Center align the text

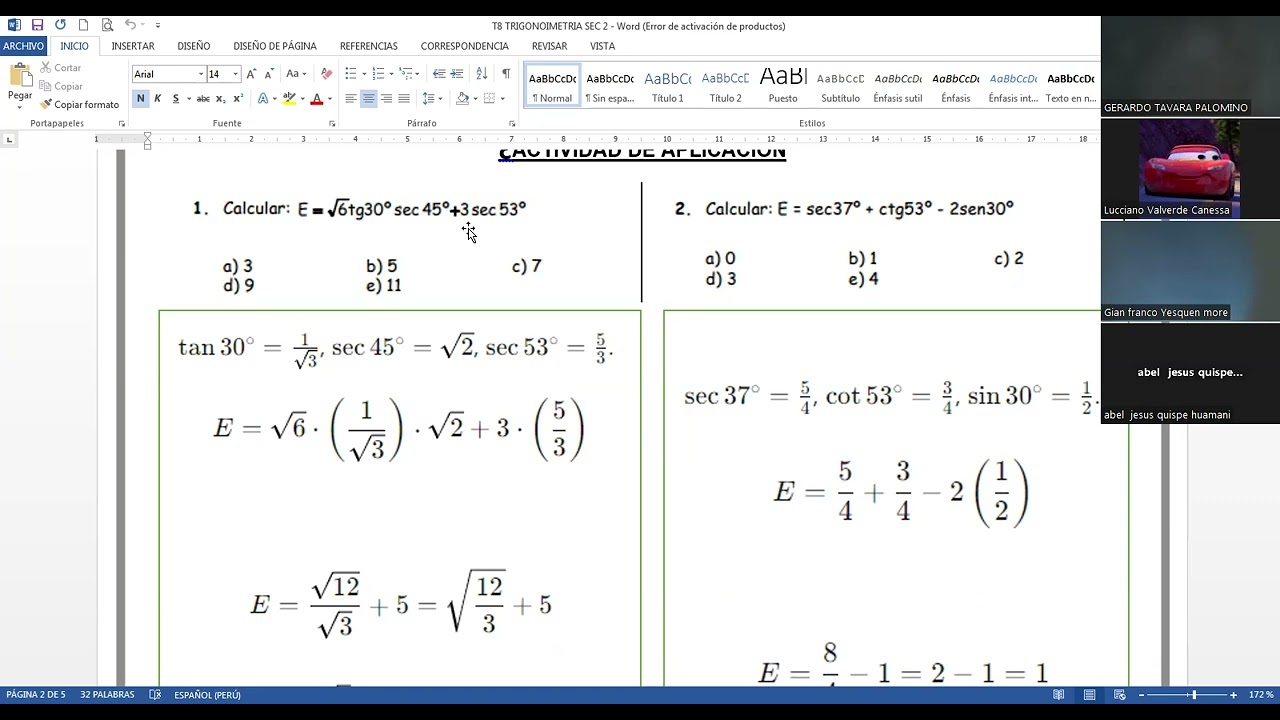pyautogui.click(x=369, y=99)
